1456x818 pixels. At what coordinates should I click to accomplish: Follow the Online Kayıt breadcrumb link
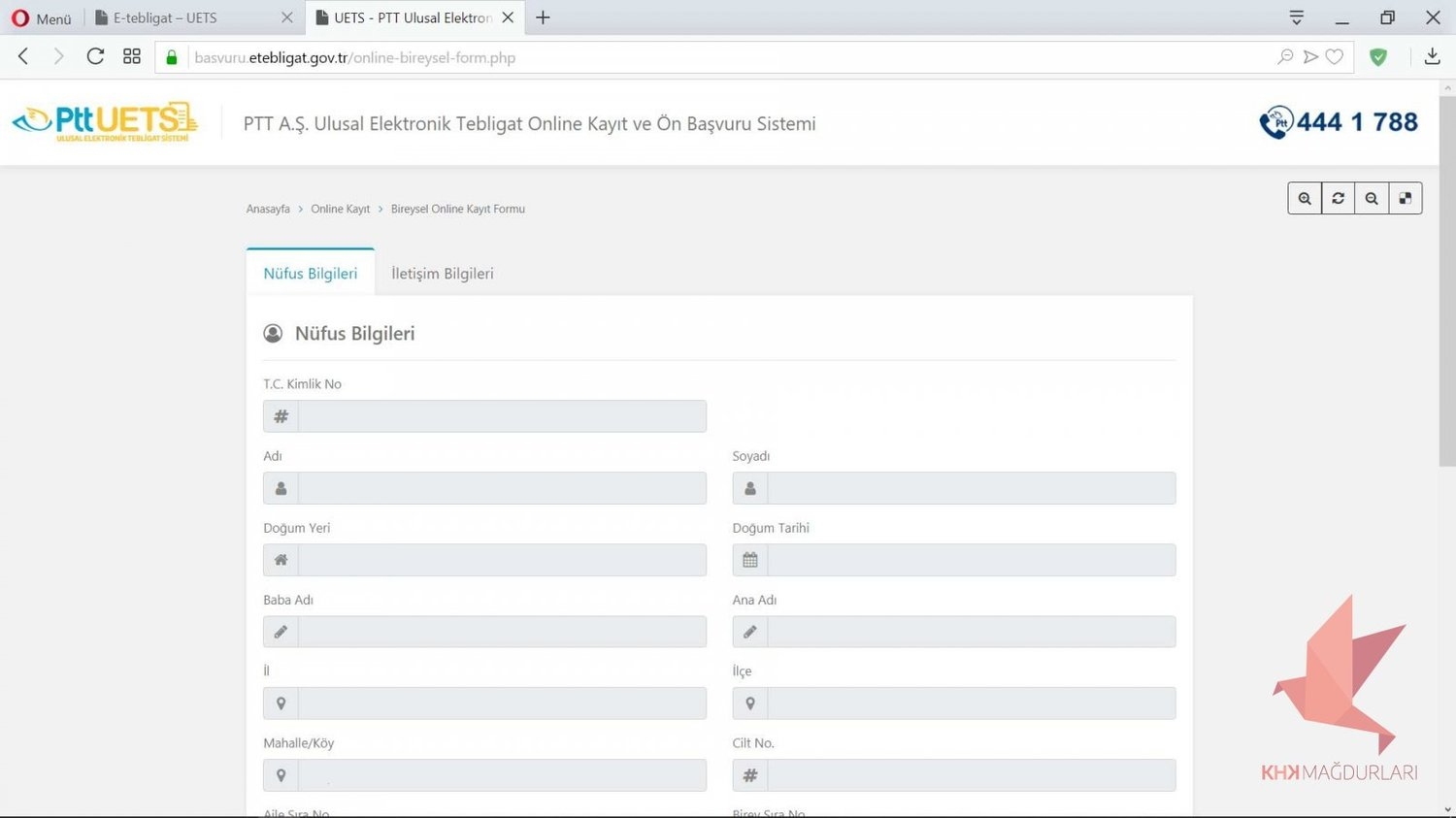(340, 209)
